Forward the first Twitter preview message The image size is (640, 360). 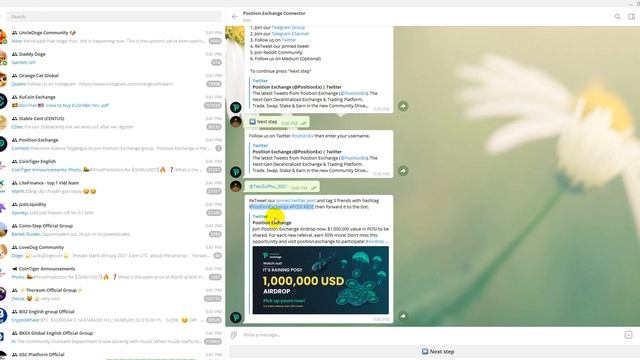pos(403,106)
